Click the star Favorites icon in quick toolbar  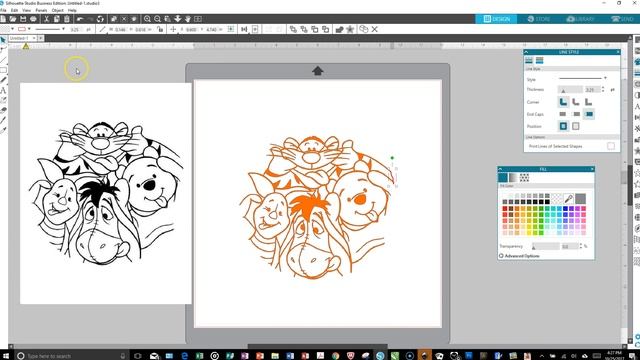[350, 29]
